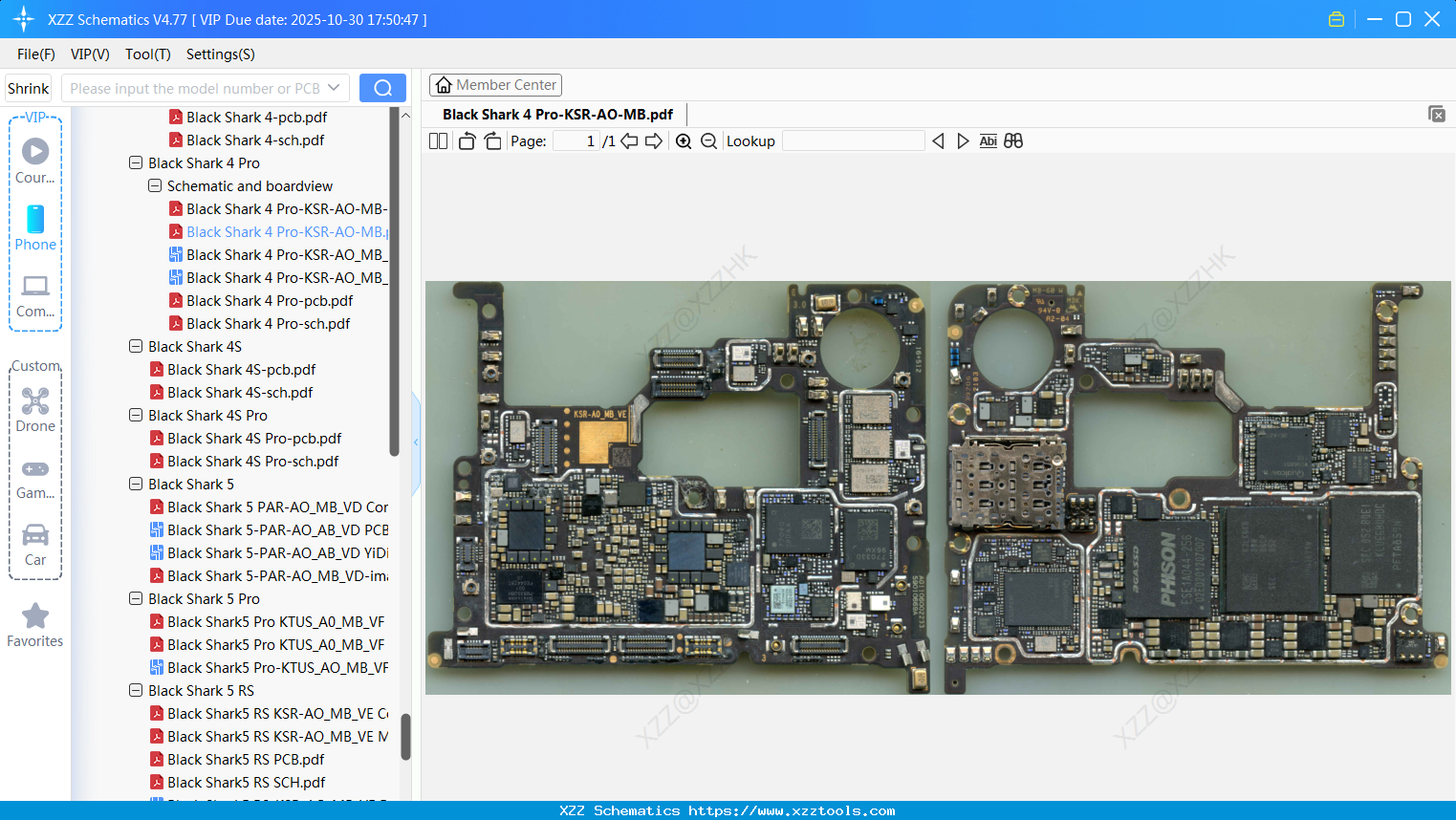Open the Phone category in sidebar
The image size is (1456, 820).
click(x=35, y=227)
